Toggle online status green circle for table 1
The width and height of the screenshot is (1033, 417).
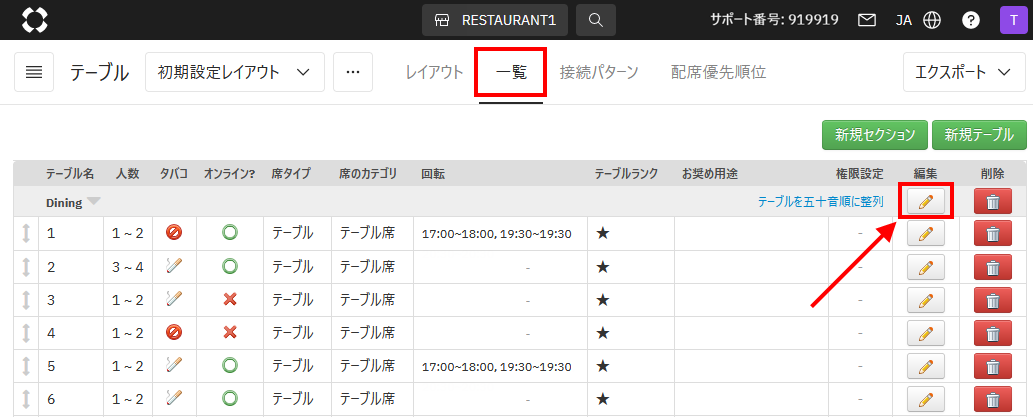tap(230, 233)
